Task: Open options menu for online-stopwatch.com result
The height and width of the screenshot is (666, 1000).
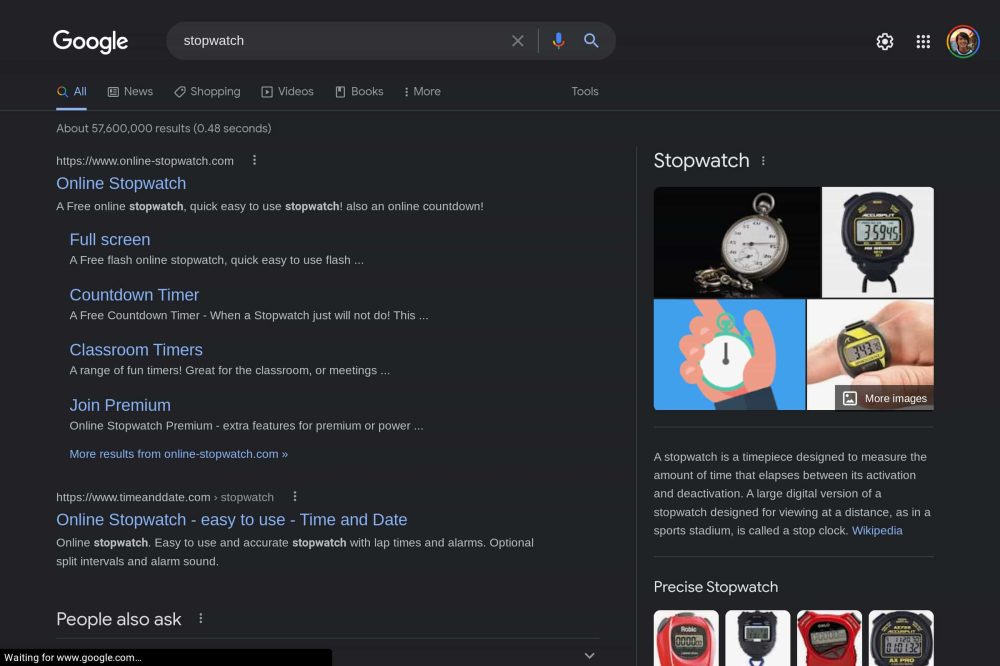Action: tap(254, 160)
